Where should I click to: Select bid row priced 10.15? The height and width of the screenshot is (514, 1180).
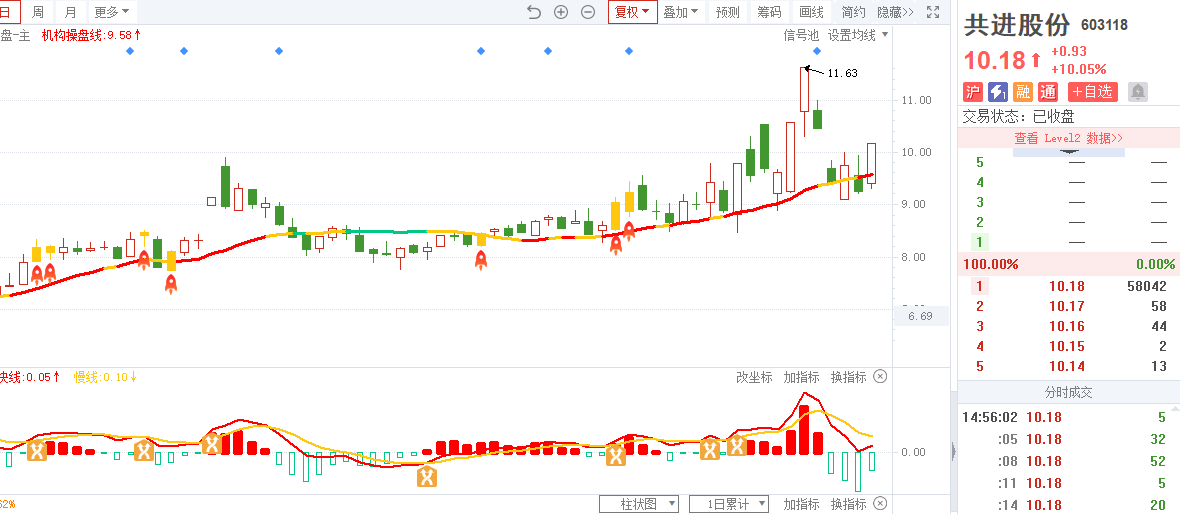pos(1069,346)
